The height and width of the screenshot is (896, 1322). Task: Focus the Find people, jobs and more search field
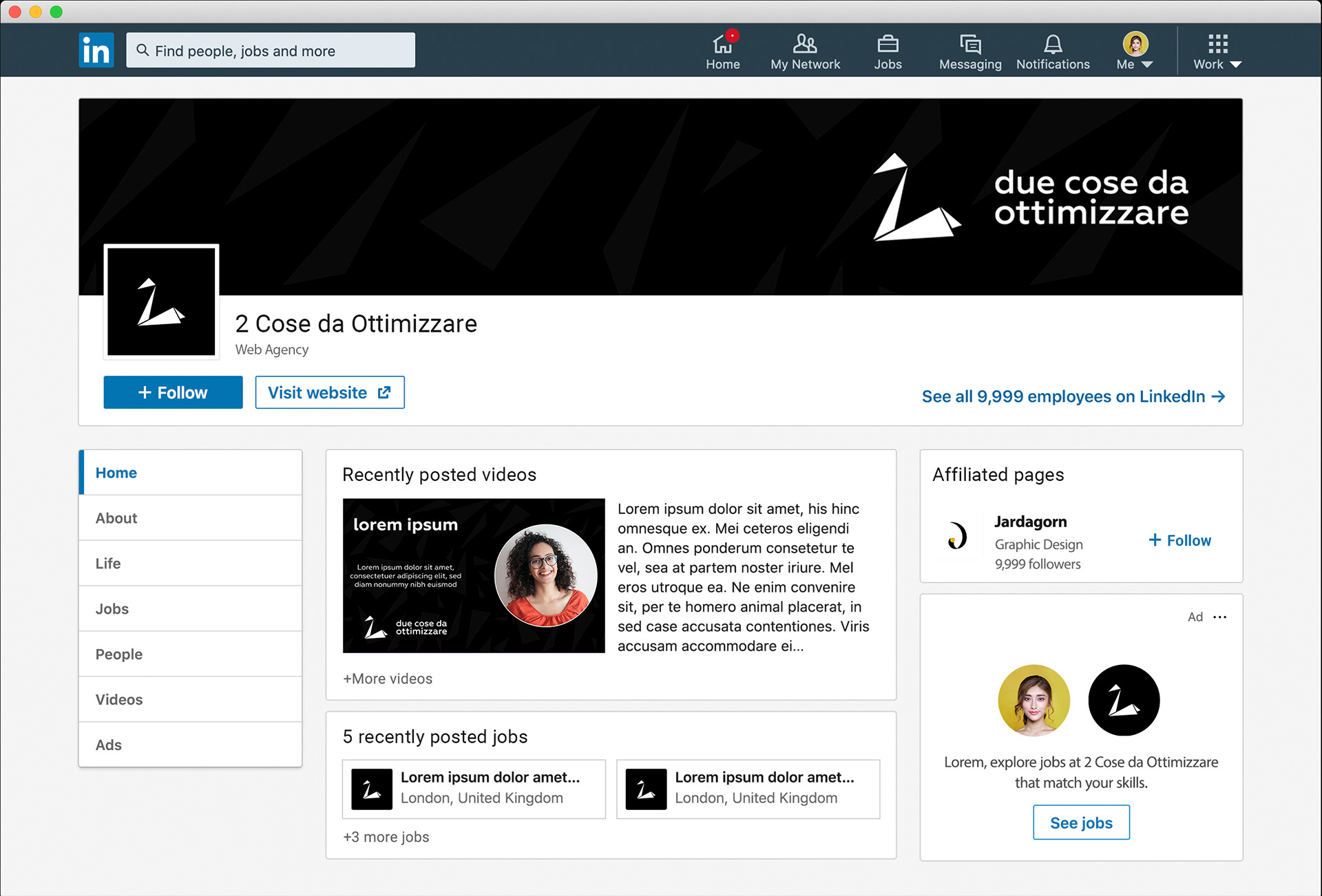(271, 50)
